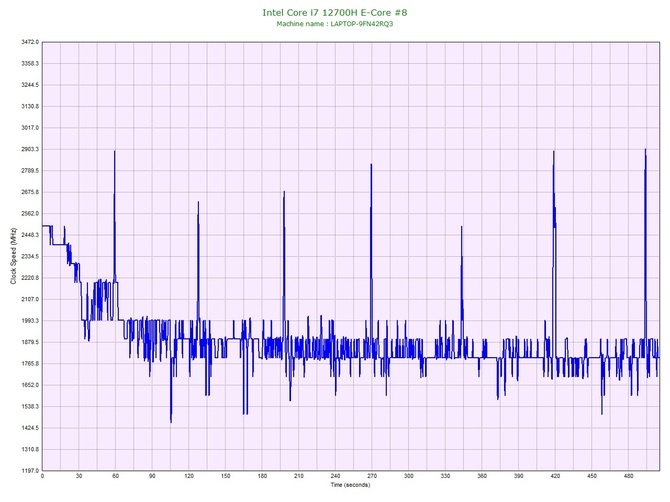The height and width of the screenshot is (502, 670).
Task: Click the 2903.3 y-axis tick label
Action: [30, 149]
